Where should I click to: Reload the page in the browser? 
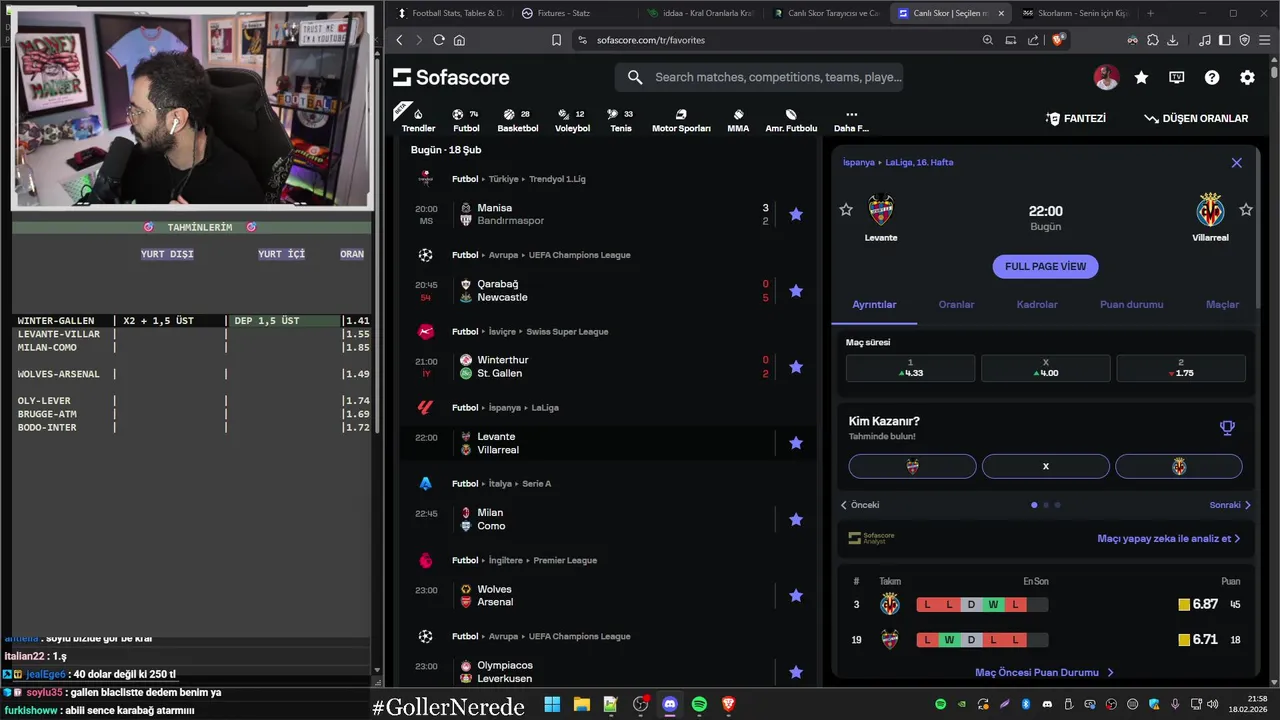(439, 40)
